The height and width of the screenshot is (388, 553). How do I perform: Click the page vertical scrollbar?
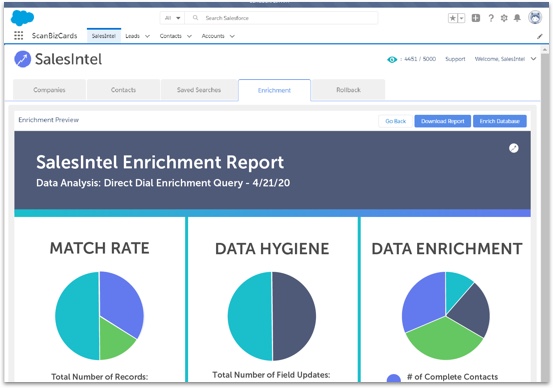pos(545,214)
